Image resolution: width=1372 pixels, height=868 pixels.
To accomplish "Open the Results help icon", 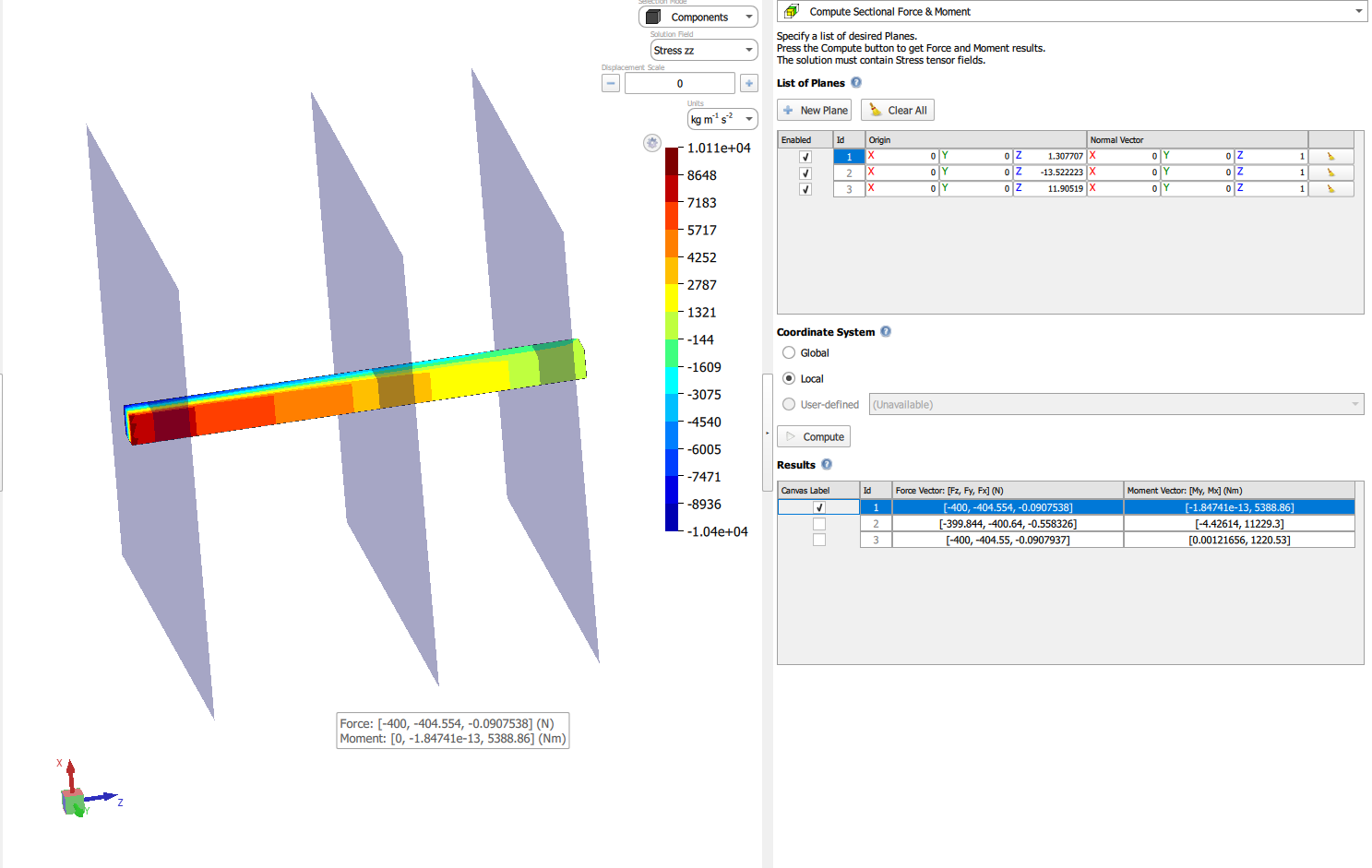I will point(827,464).
